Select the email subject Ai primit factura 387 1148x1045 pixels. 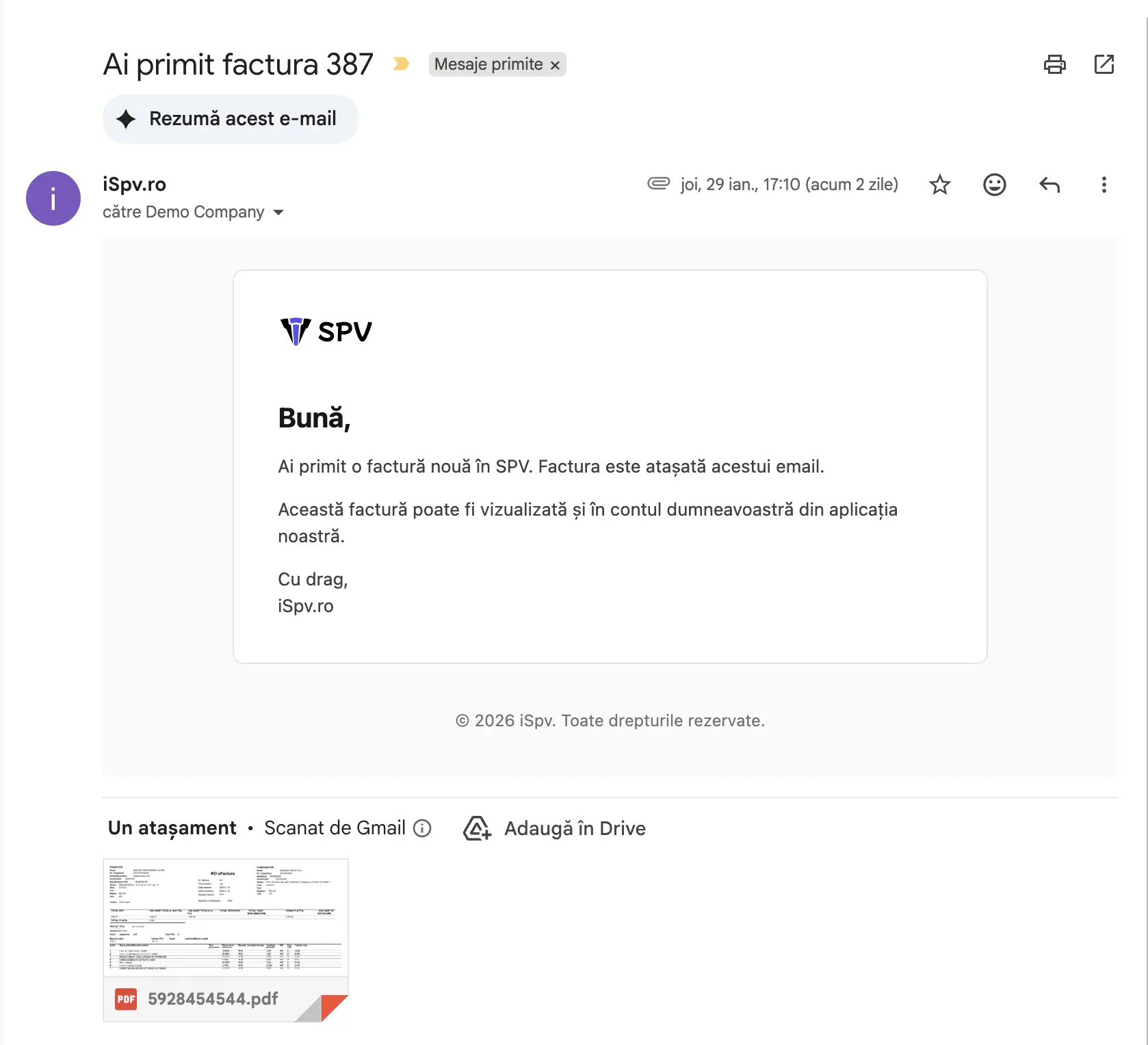237,64
